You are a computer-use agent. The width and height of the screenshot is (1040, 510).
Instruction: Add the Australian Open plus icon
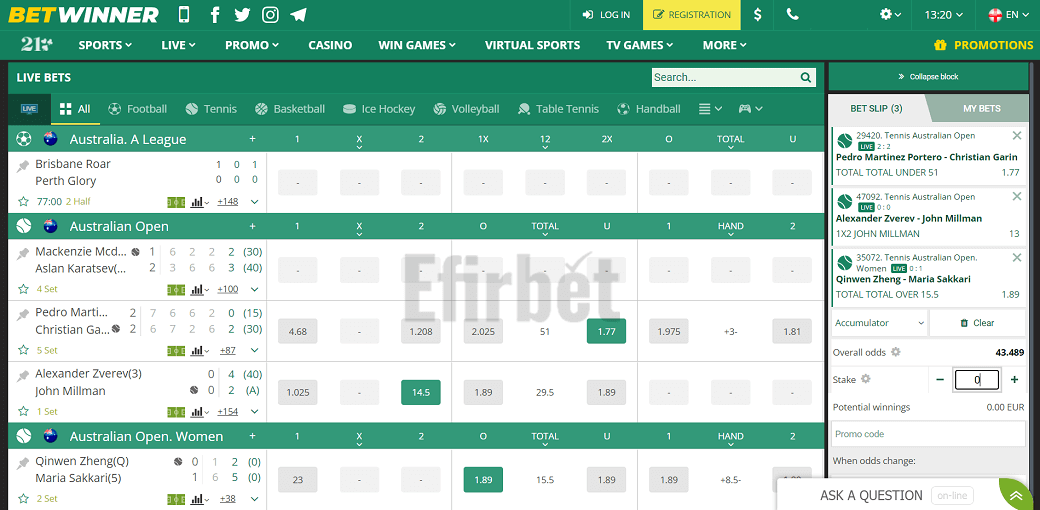(x=252, y=226)
